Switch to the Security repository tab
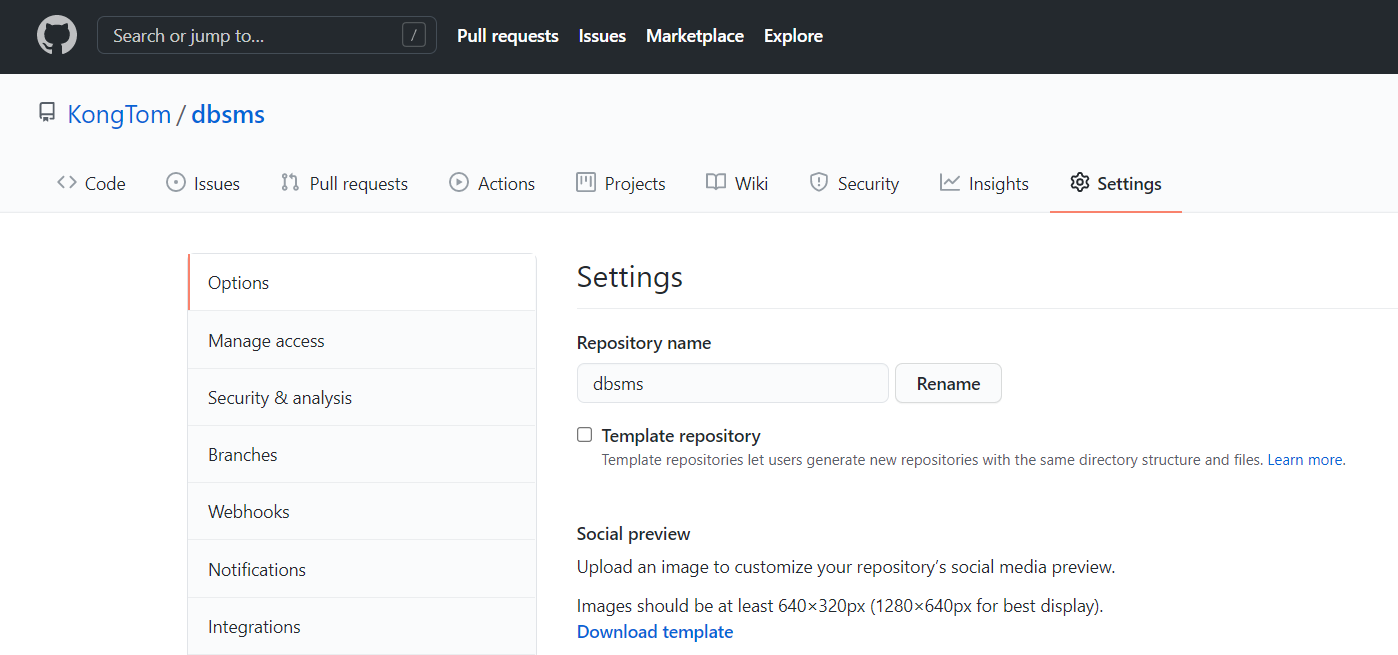The image size is (1398, 655). [854, 183]
